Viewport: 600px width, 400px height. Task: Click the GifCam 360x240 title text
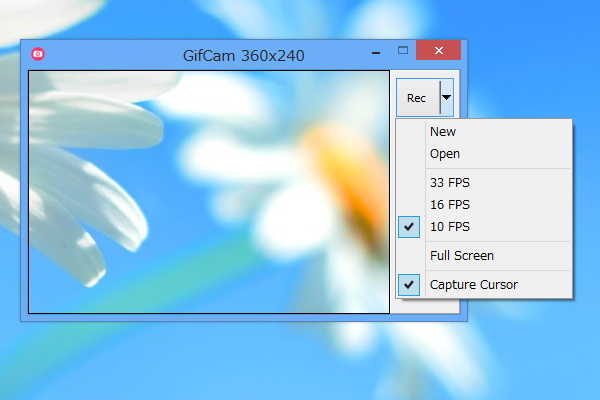[244, 56]
